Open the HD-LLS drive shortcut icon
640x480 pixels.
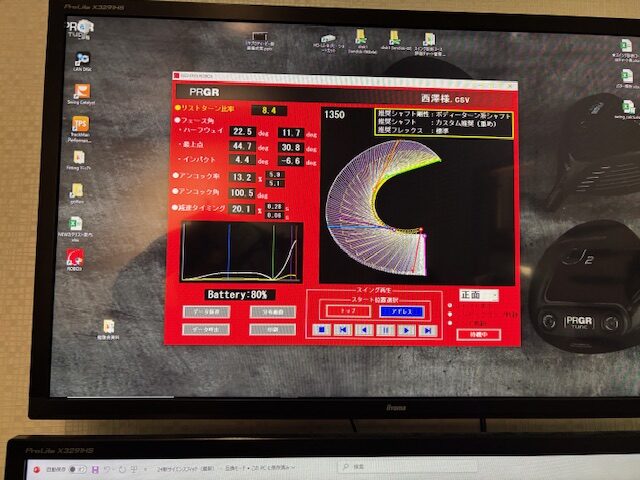click(x=329, y=43)
